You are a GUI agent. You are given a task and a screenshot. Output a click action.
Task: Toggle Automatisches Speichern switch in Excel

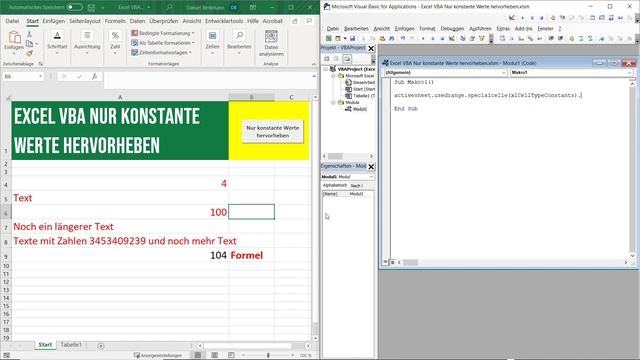(x=75, y=7)
